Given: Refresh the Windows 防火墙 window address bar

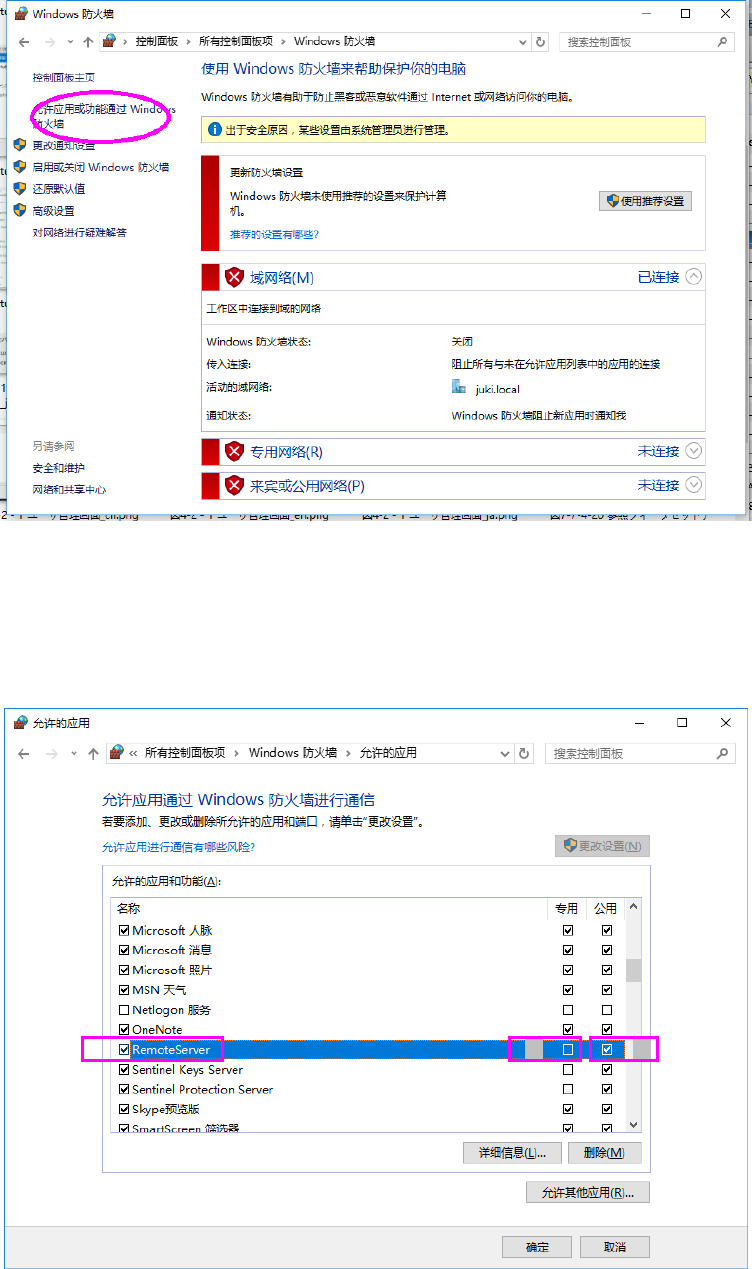Looking at the screenshot, I should pos(541,42).
